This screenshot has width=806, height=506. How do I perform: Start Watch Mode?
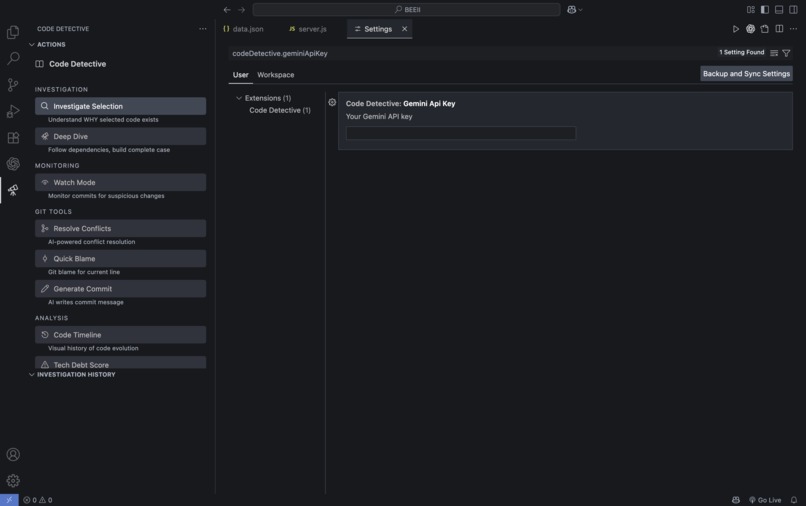click(120, 182)
